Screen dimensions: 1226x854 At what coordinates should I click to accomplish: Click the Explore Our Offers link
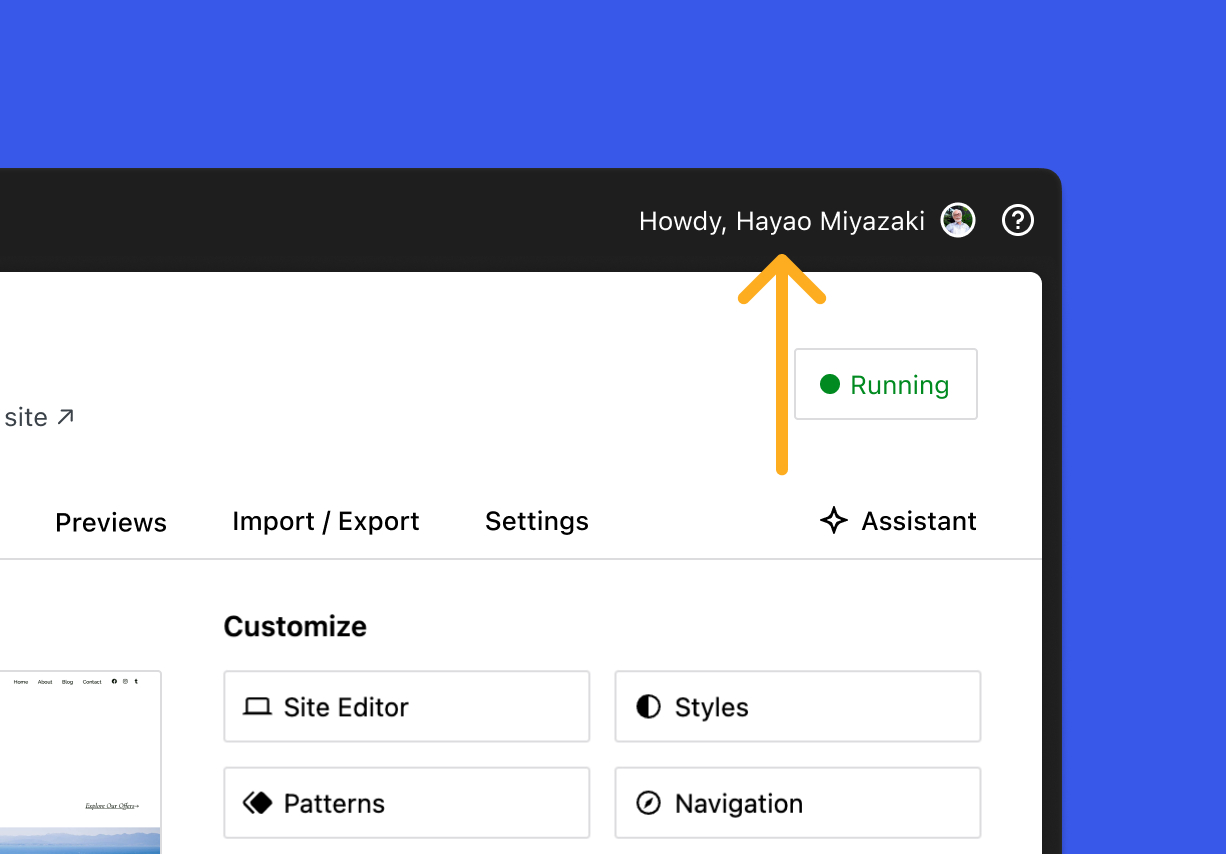[x=110, y=805]
